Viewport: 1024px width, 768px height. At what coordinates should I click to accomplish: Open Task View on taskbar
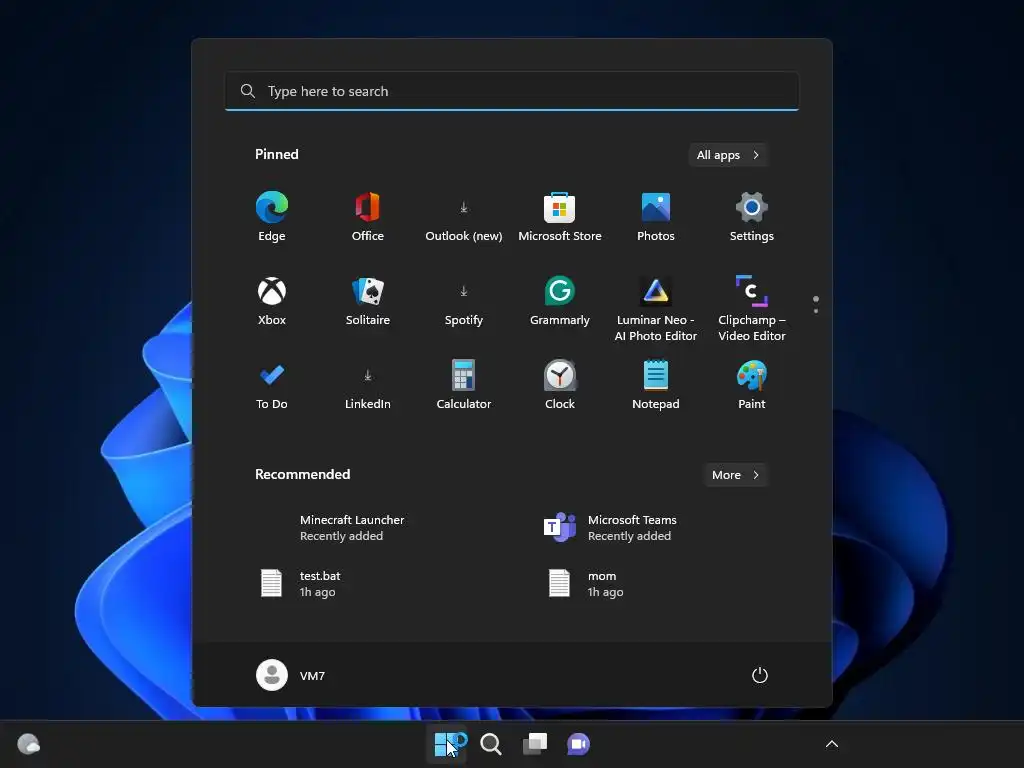point(534,744)
